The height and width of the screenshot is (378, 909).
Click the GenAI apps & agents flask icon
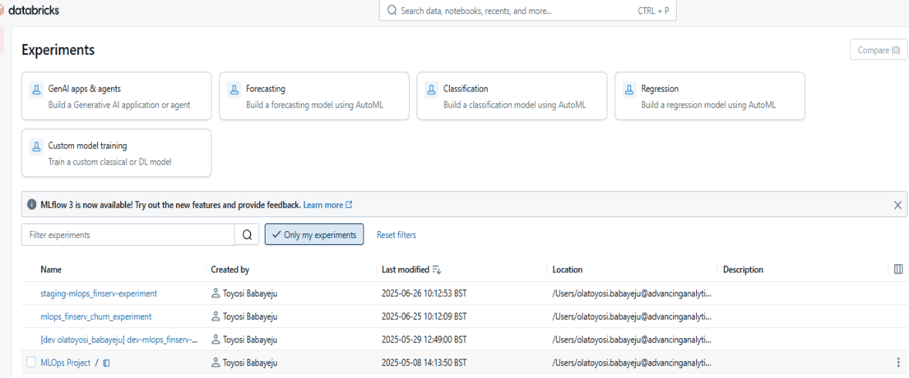(x=37, y=89)
